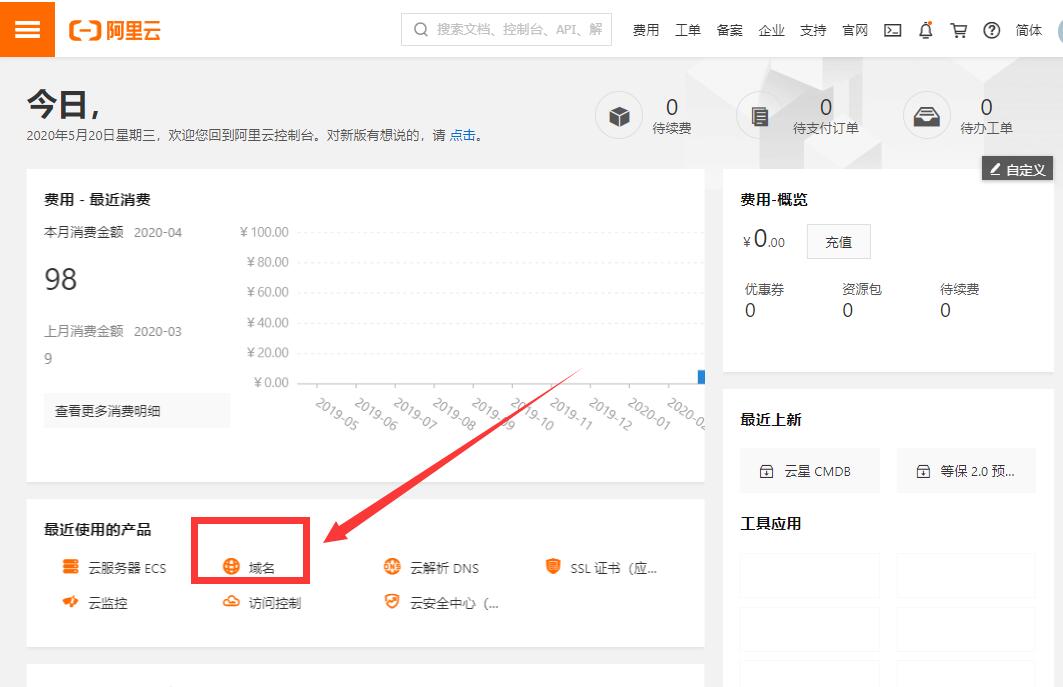Open the shopping cart

pos(958,30)
